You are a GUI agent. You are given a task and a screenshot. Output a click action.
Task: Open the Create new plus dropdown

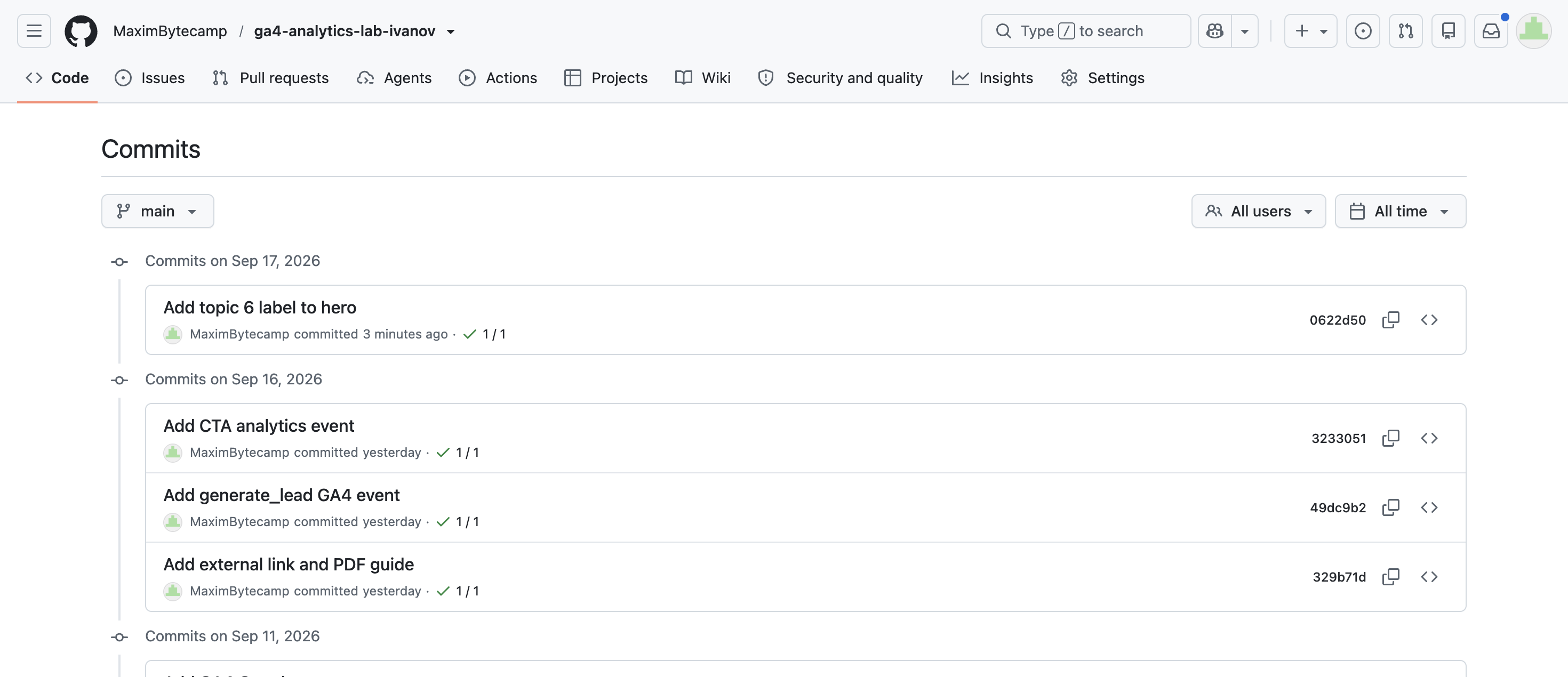1310,31
